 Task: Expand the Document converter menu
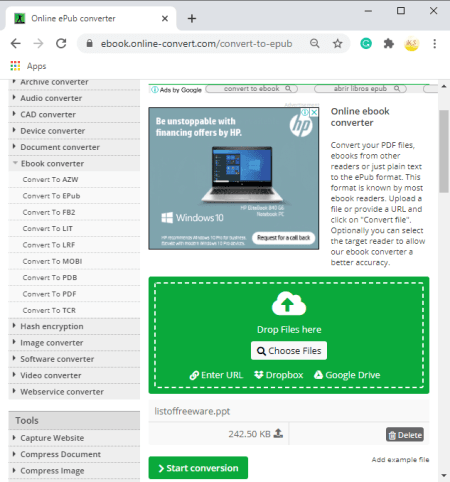(x=74, y=147)
